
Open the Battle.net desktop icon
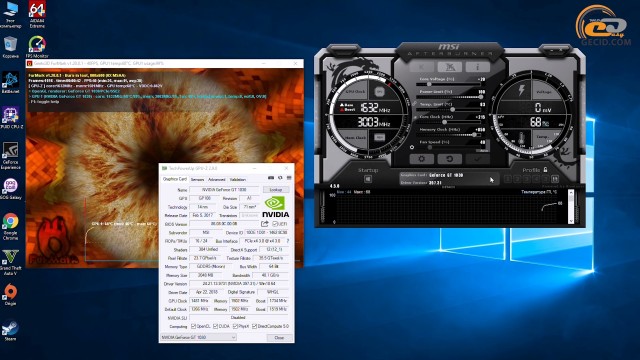click(x=10, y=82)
